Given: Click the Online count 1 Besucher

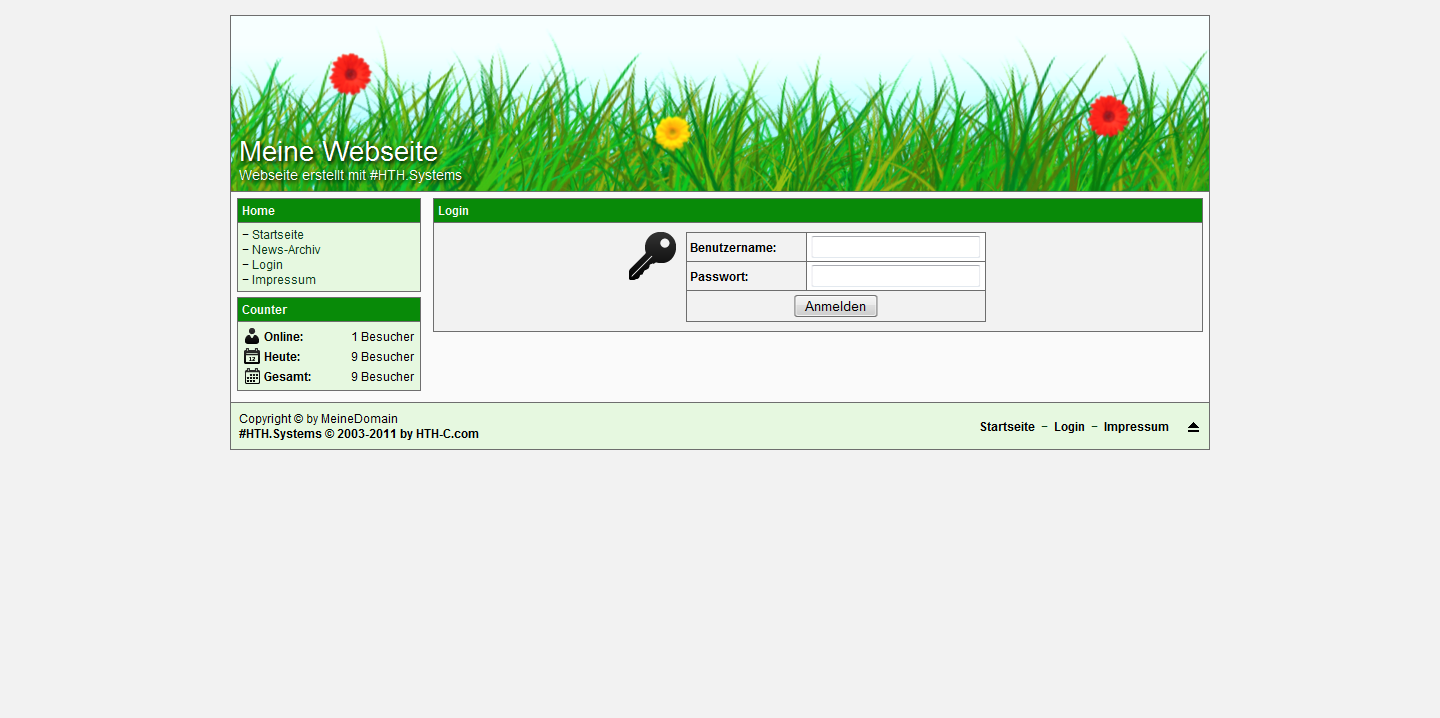Looking at the screenshot, I should (x=383, y=337).
